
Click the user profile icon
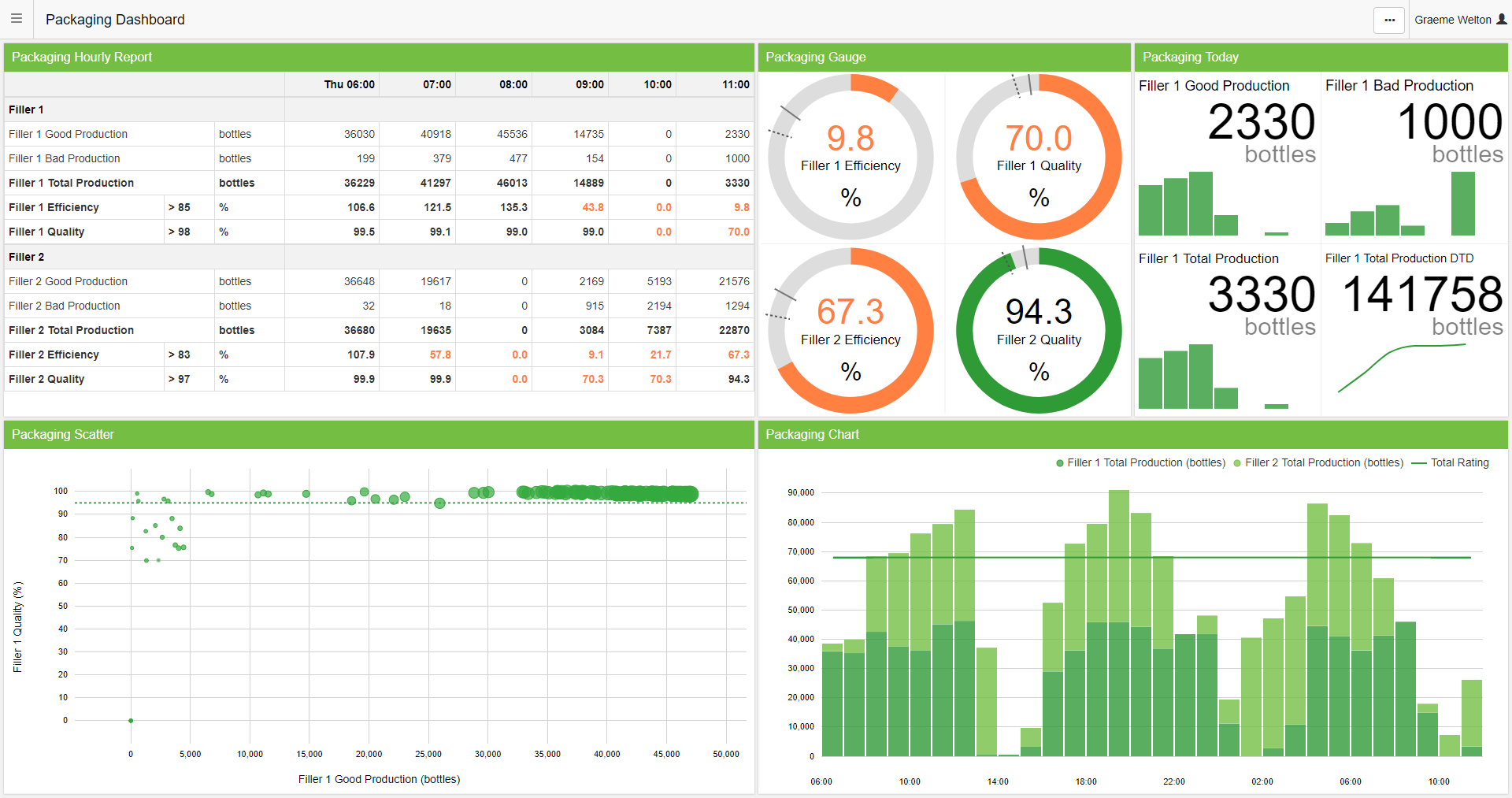coord(1501,20)
